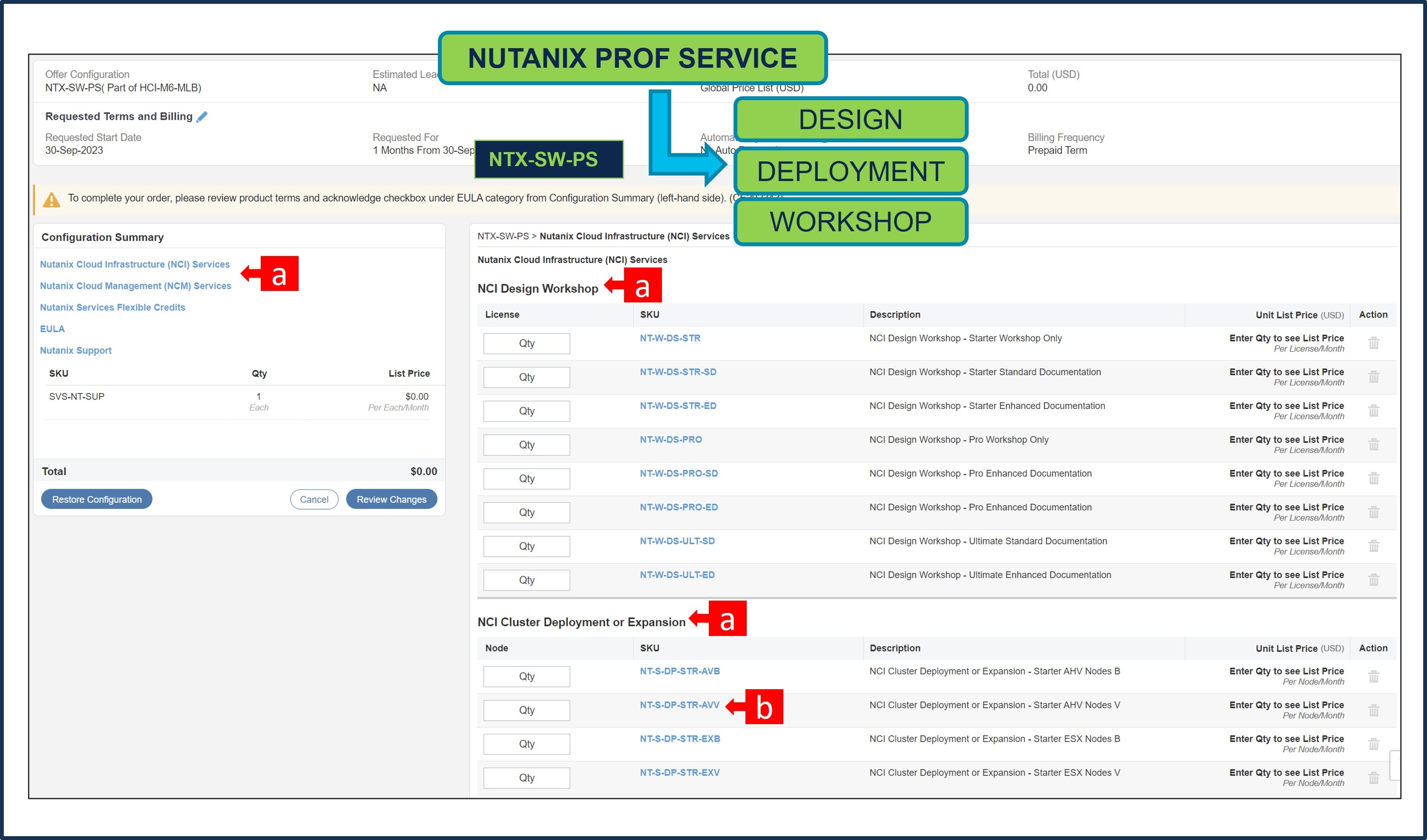
Task: Click NTX-SW-PS breadcrumb text
Action: coord(503,236)
